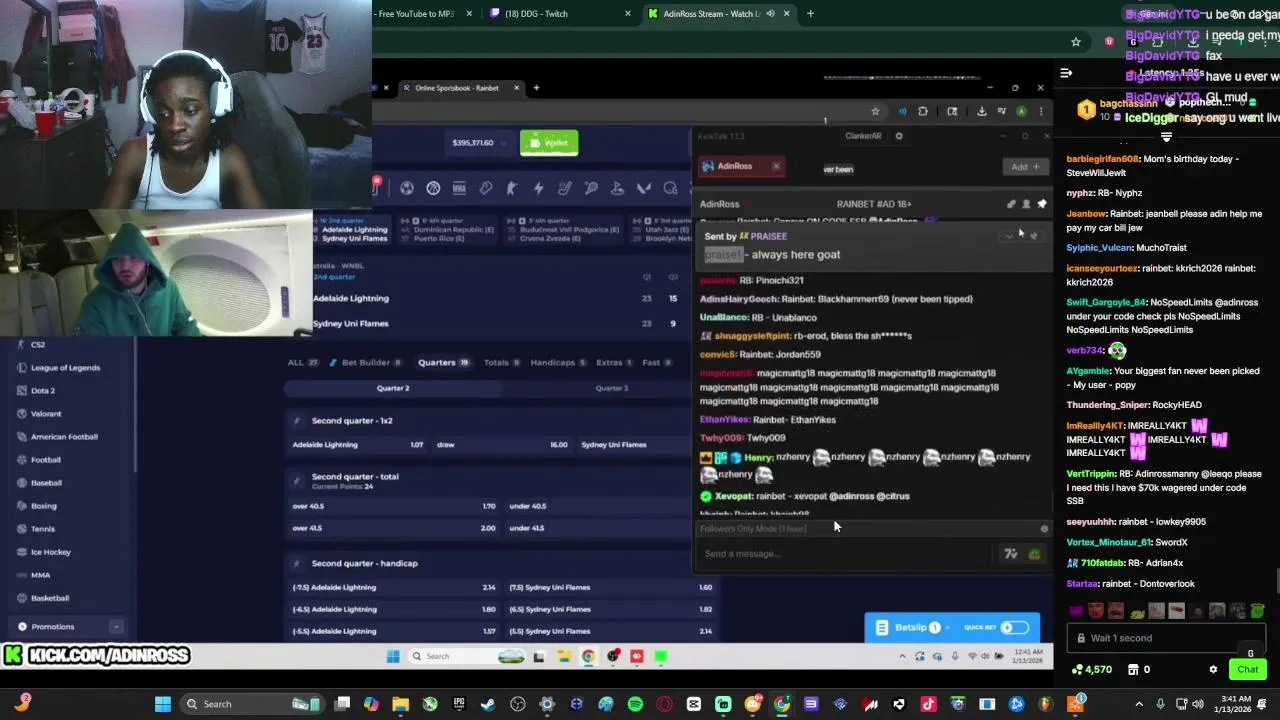The width and height of the screenshot is (1280, 720).
Task: Click the Bet Builder icon in the markets tabs
Action: pyautogui.click(x=333, y=362)
